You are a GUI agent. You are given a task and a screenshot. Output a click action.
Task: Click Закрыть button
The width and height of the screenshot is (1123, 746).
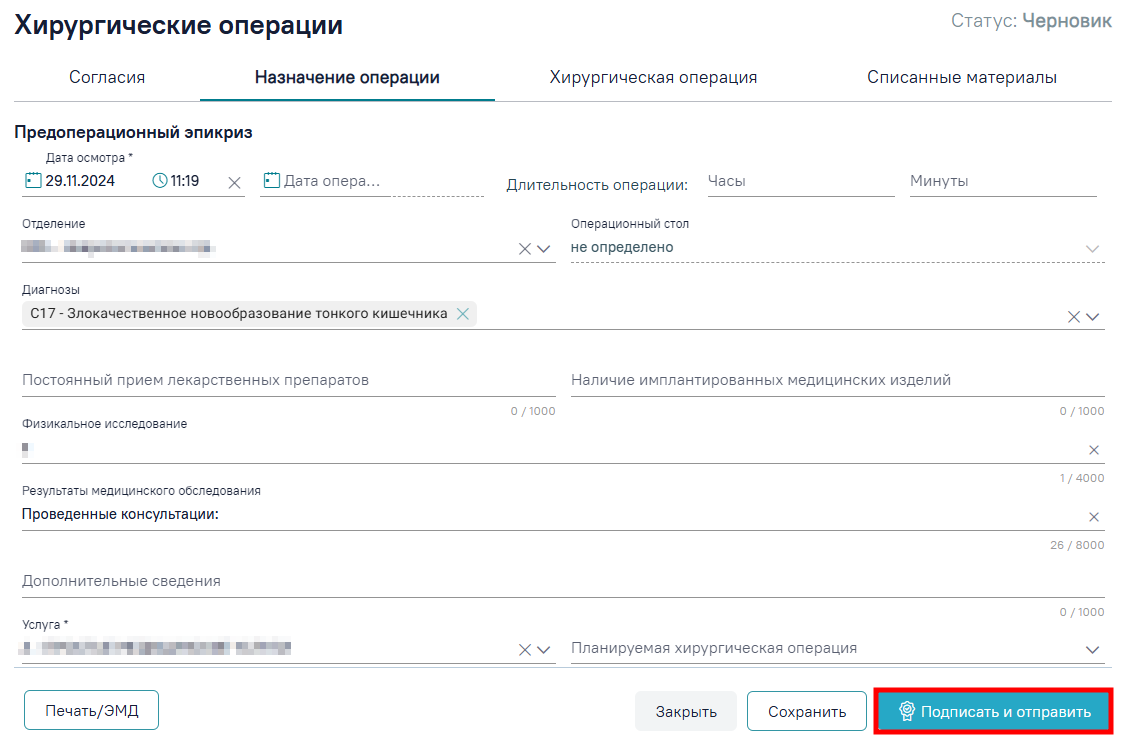(x=686, y=711)
